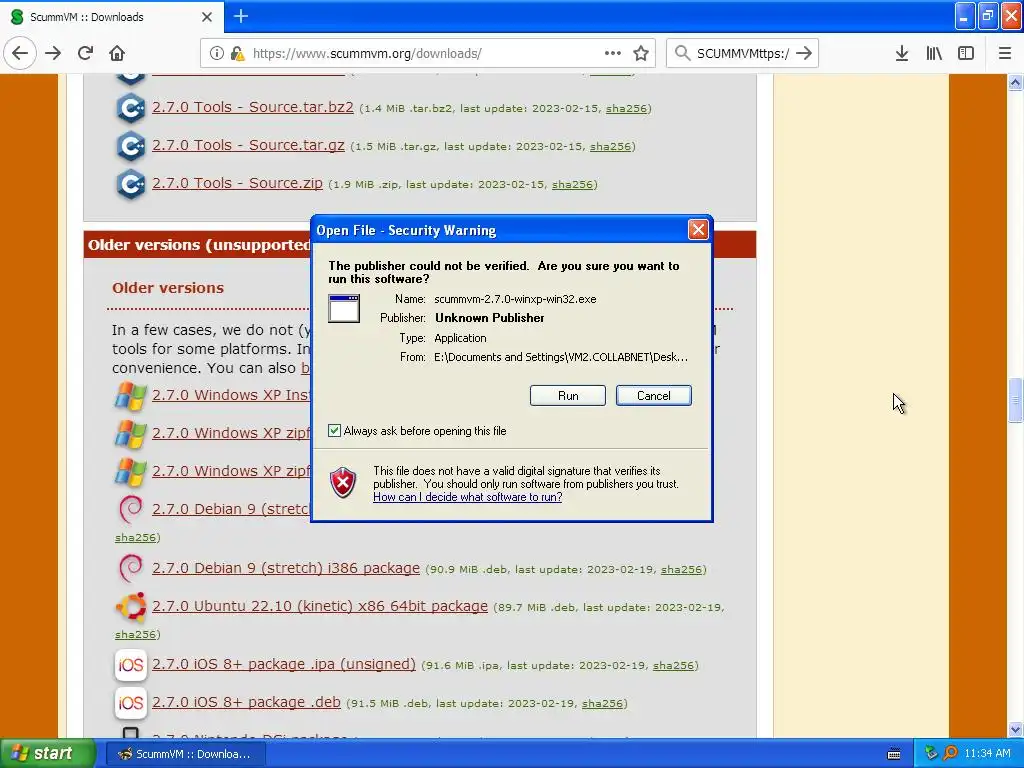The width and height of the screenshot is (1024, 768).
Task: Open 2.7.0 Debian 9 (stretch) i386 package link
Action: [286, 568]
